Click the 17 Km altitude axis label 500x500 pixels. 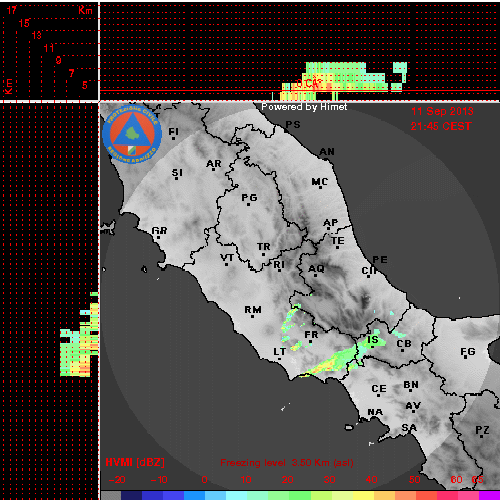(12, 10)
